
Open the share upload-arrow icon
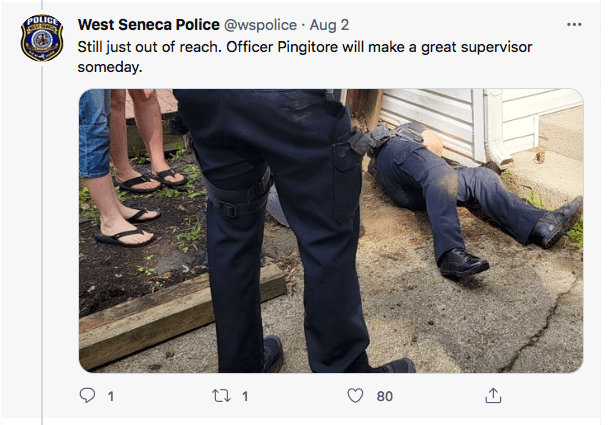coord(493,395)
